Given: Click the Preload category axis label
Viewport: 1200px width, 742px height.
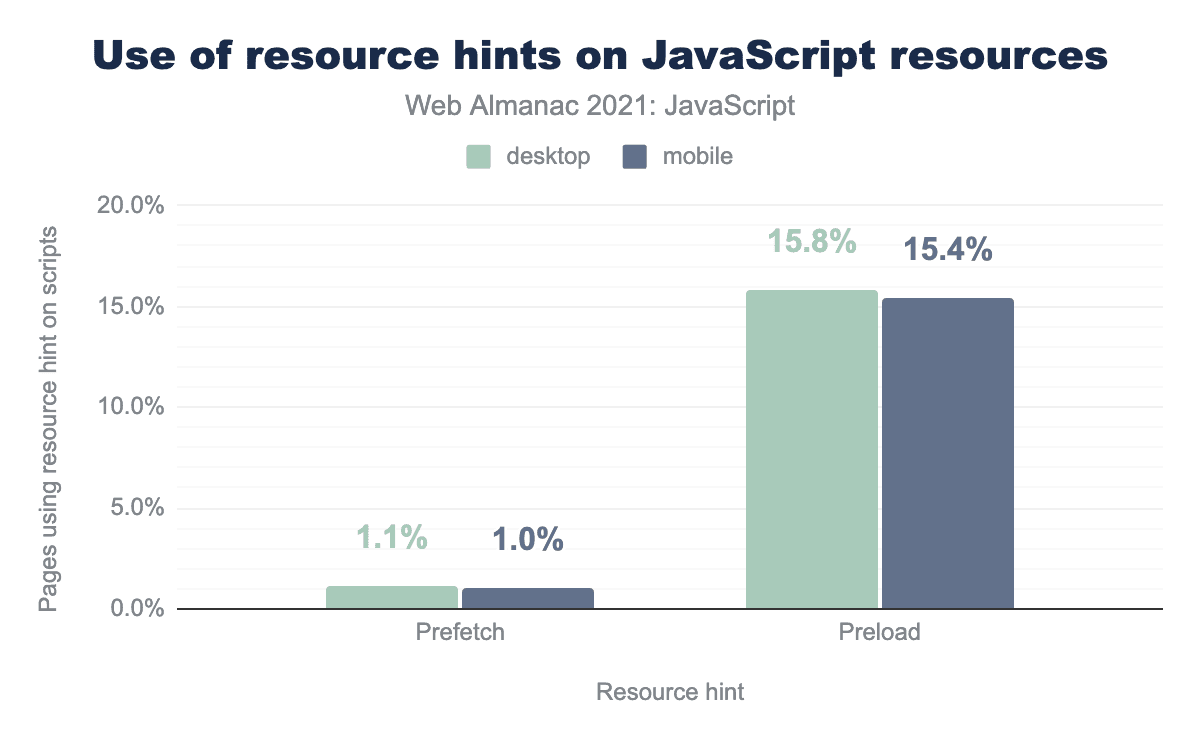Looking at the screenshot, I should click(x=880, y=633).
